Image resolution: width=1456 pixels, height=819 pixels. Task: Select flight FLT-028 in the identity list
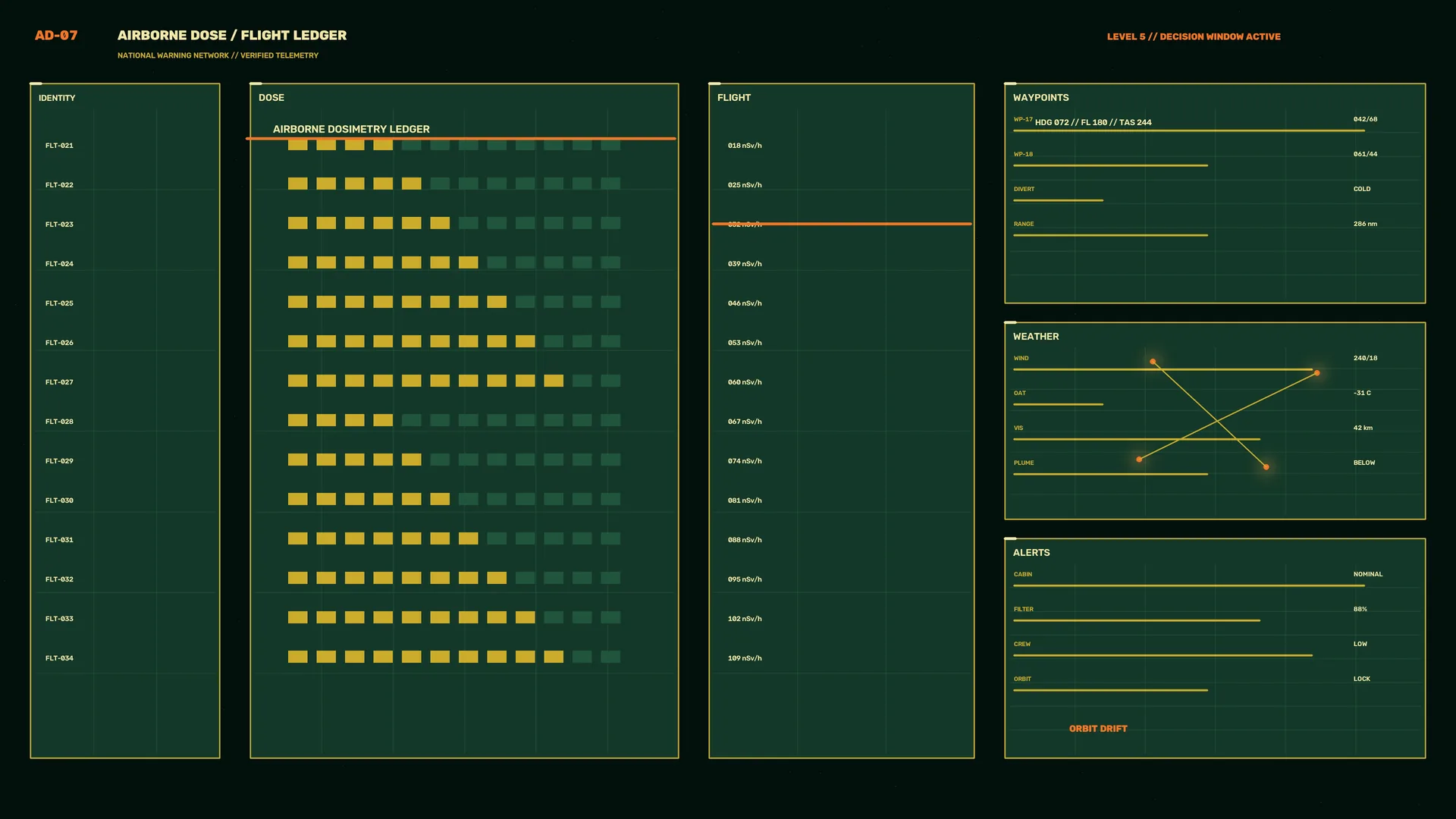(x=59, y=422)
